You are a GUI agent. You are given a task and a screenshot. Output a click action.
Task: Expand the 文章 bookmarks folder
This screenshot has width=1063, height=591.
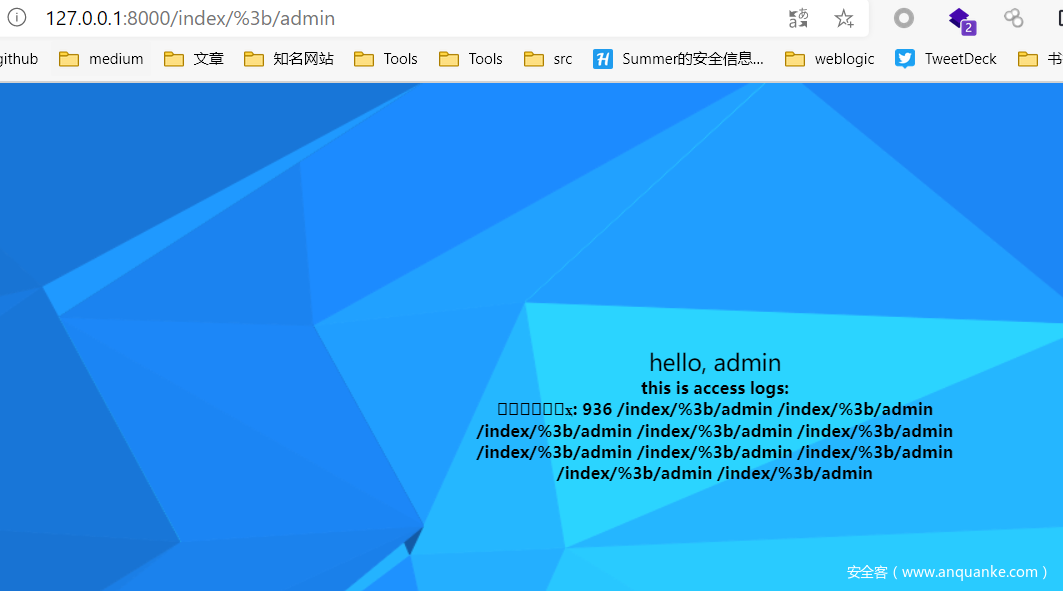point(194,59)
